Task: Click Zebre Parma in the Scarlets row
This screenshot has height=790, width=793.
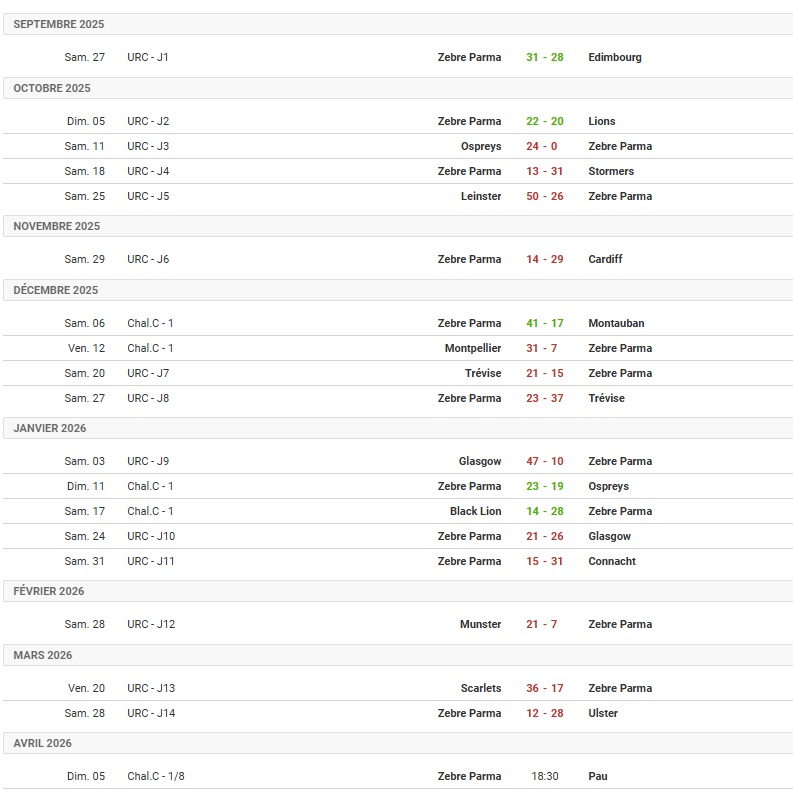Action: click(x=620, y=688)
